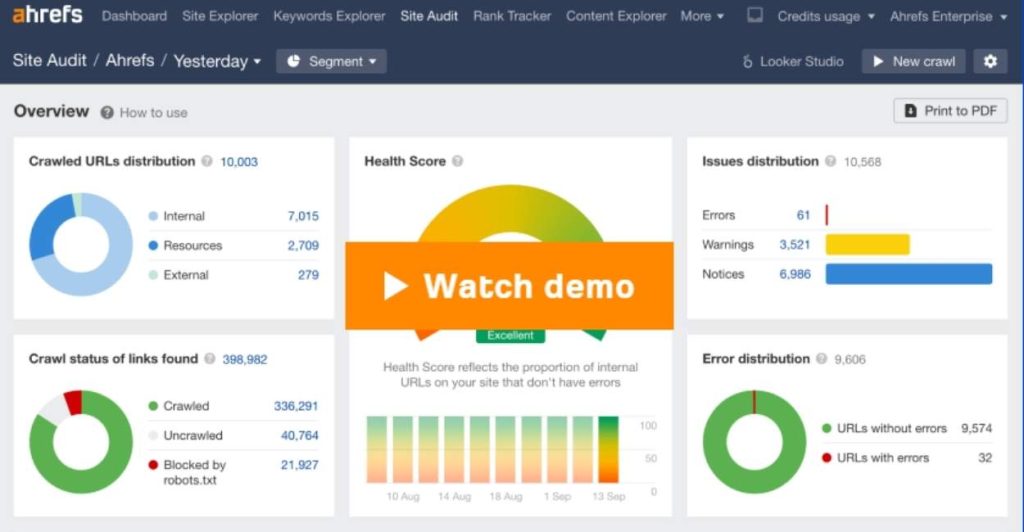
Task: Click help icon beside Error distribution
Action: click(822, 359)
